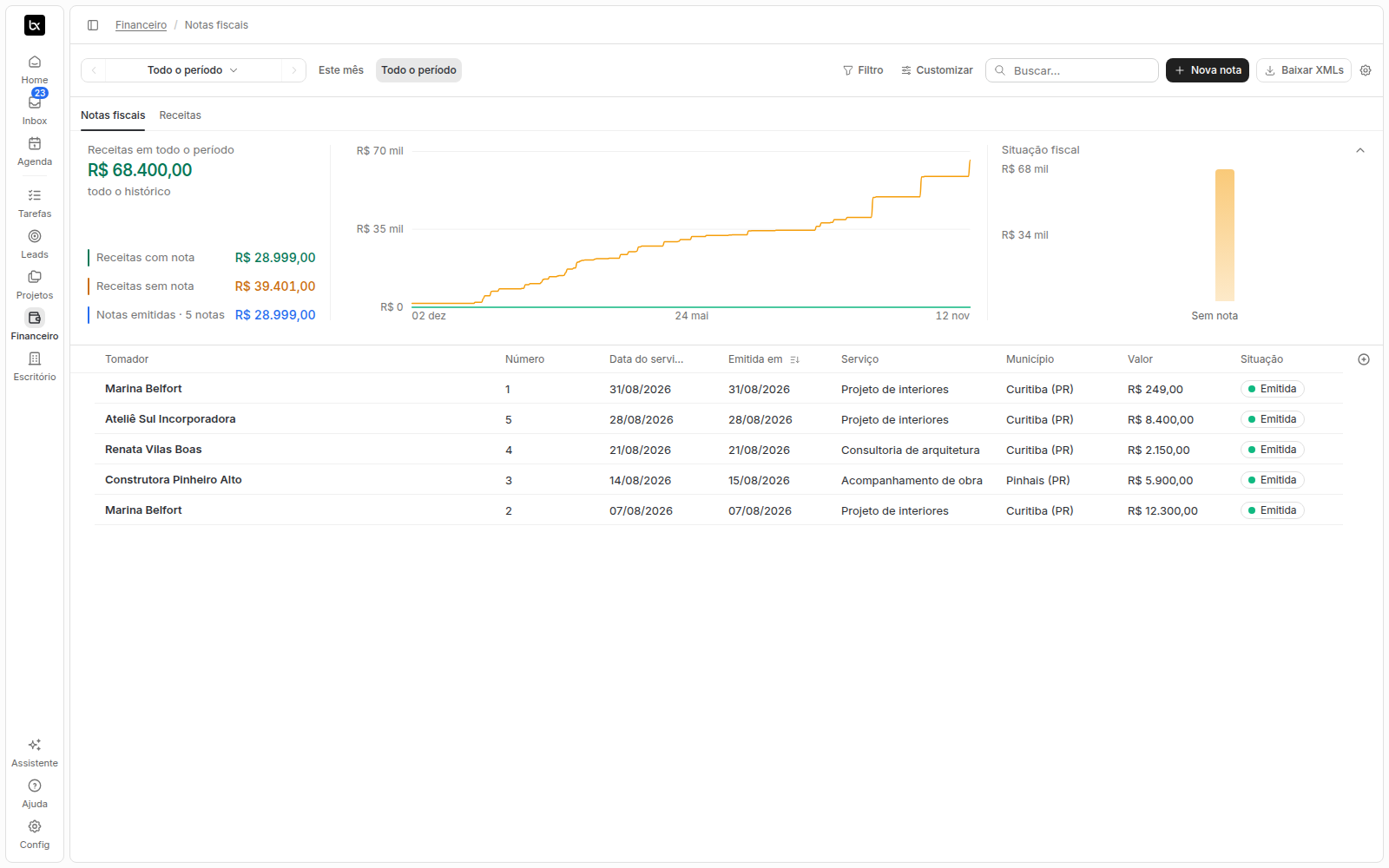Go to previous period arrow
Screen dimensions: 1389x868
[94, 70]
